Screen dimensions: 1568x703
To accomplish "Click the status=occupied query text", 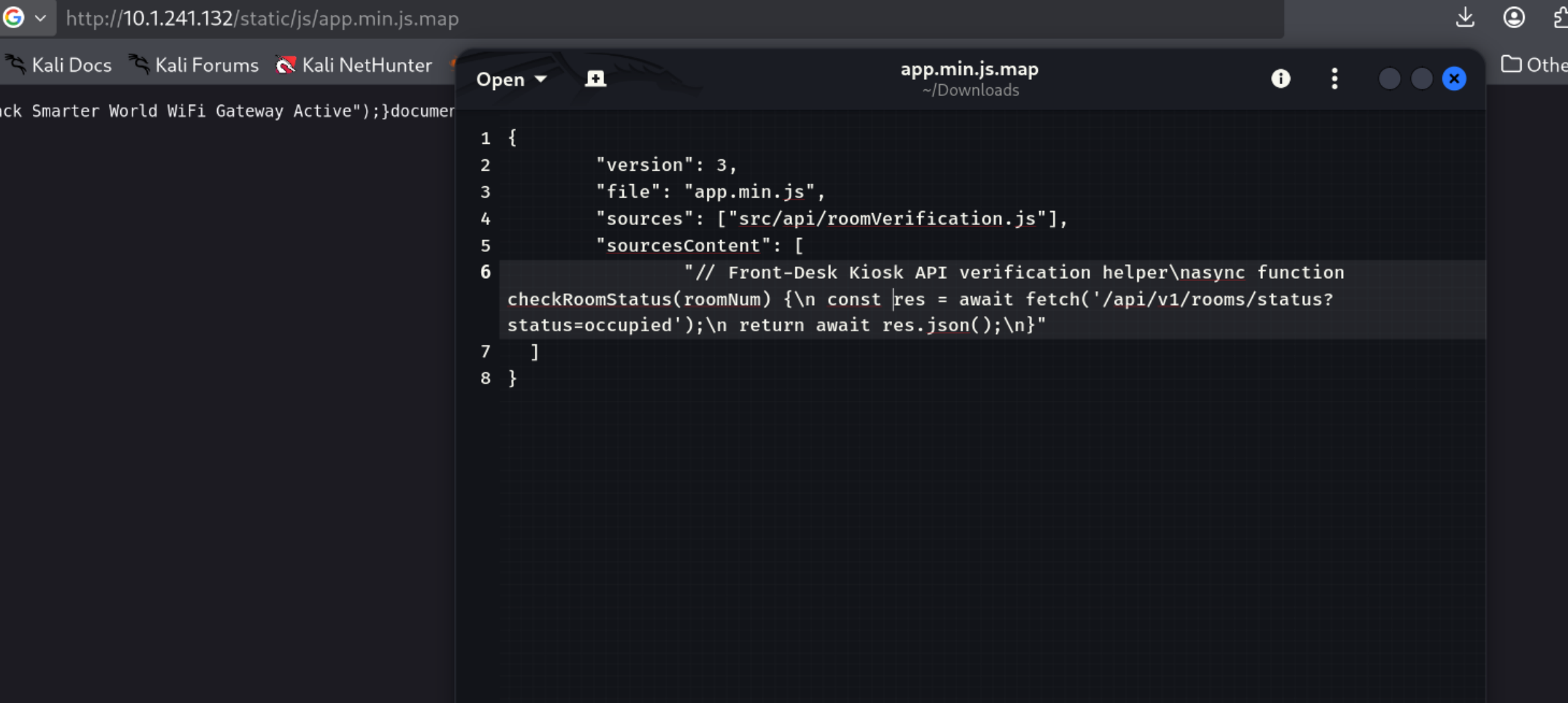I will 590,325.
